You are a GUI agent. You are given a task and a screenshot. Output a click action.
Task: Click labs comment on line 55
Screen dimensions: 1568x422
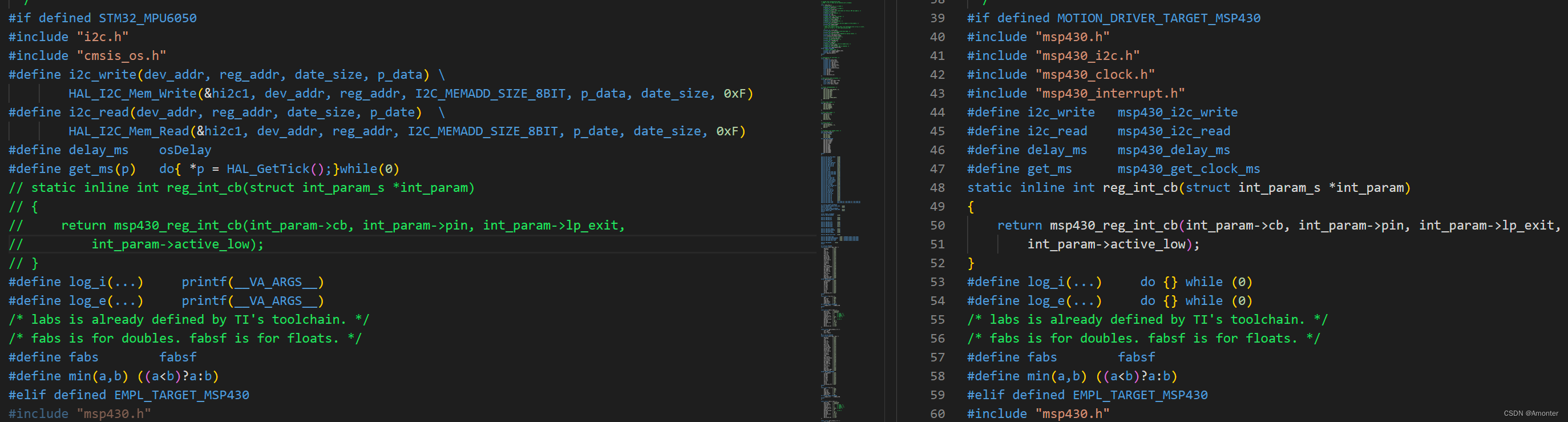tap(1147, 320)
